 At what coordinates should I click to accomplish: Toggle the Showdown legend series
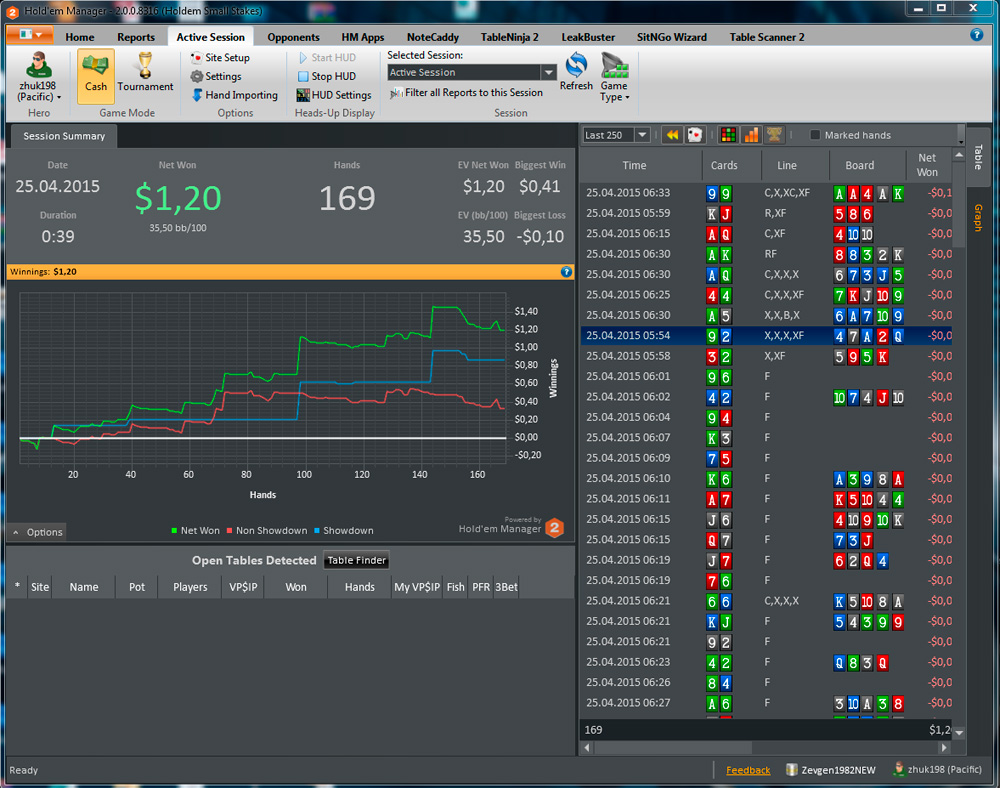[344, 530]
